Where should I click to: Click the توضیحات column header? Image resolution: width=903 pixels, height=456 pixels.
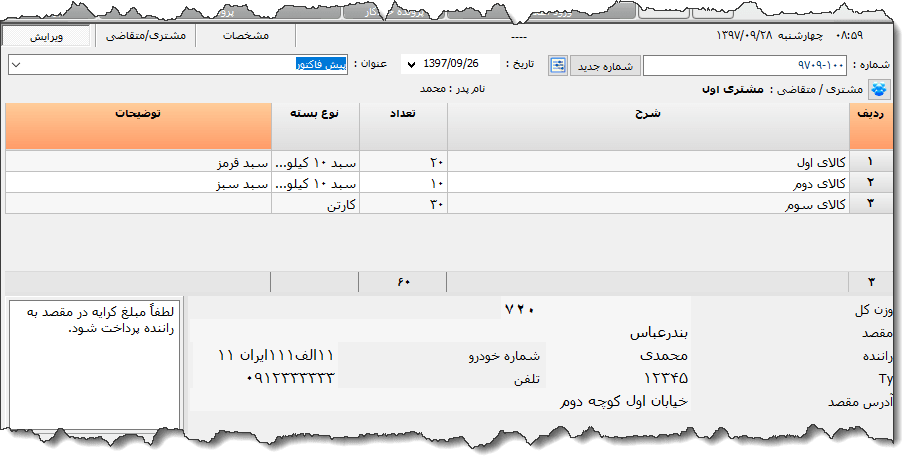[138, 126]
